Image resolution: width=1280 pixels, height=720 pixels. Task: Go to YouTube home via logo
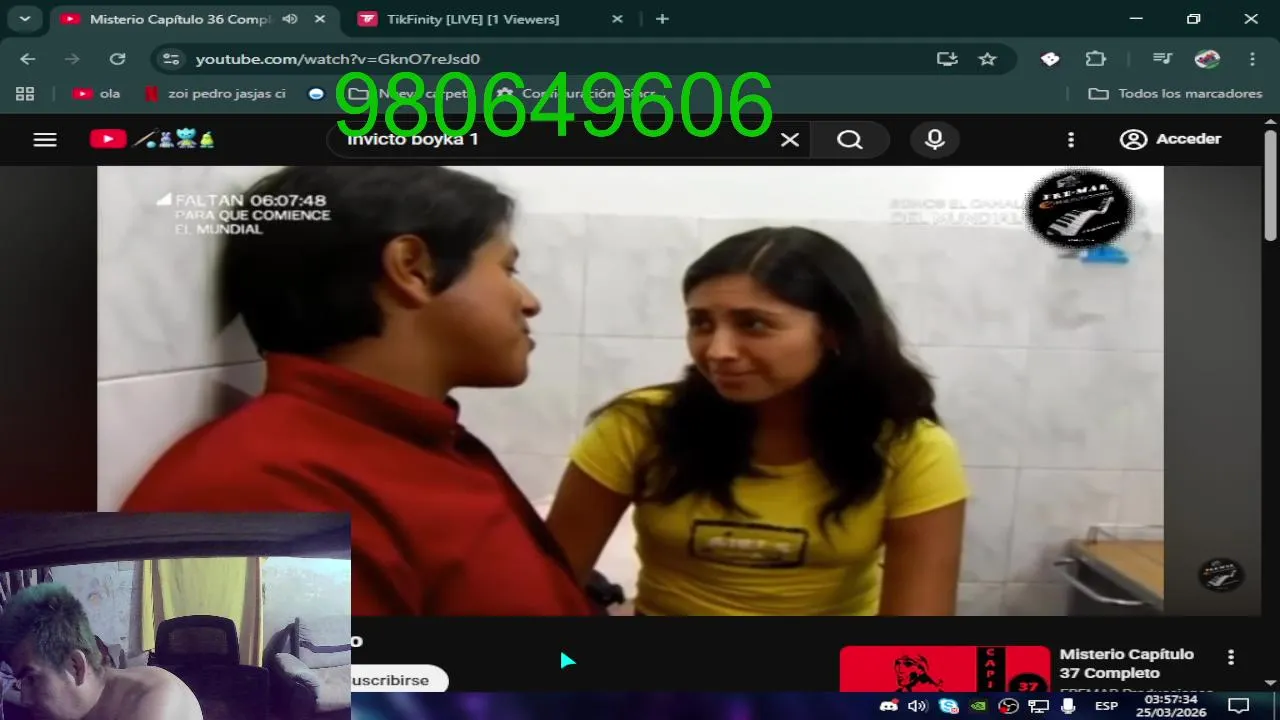(152, 139)
